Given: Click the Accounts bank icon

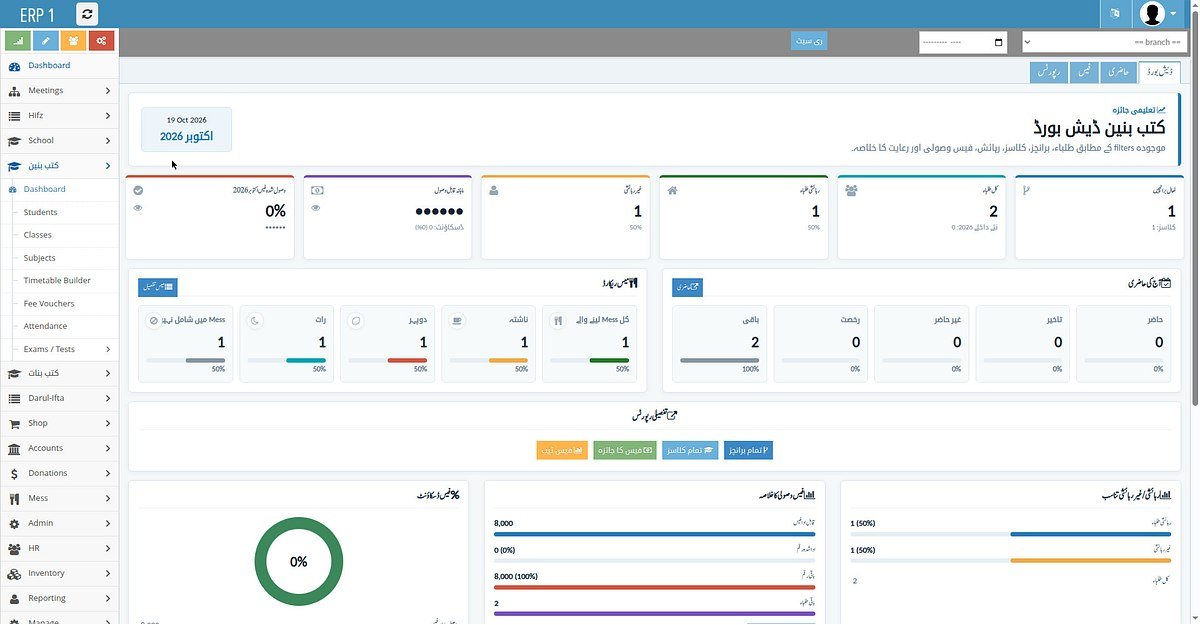Looking at the screenshot, I should [14, 448].
